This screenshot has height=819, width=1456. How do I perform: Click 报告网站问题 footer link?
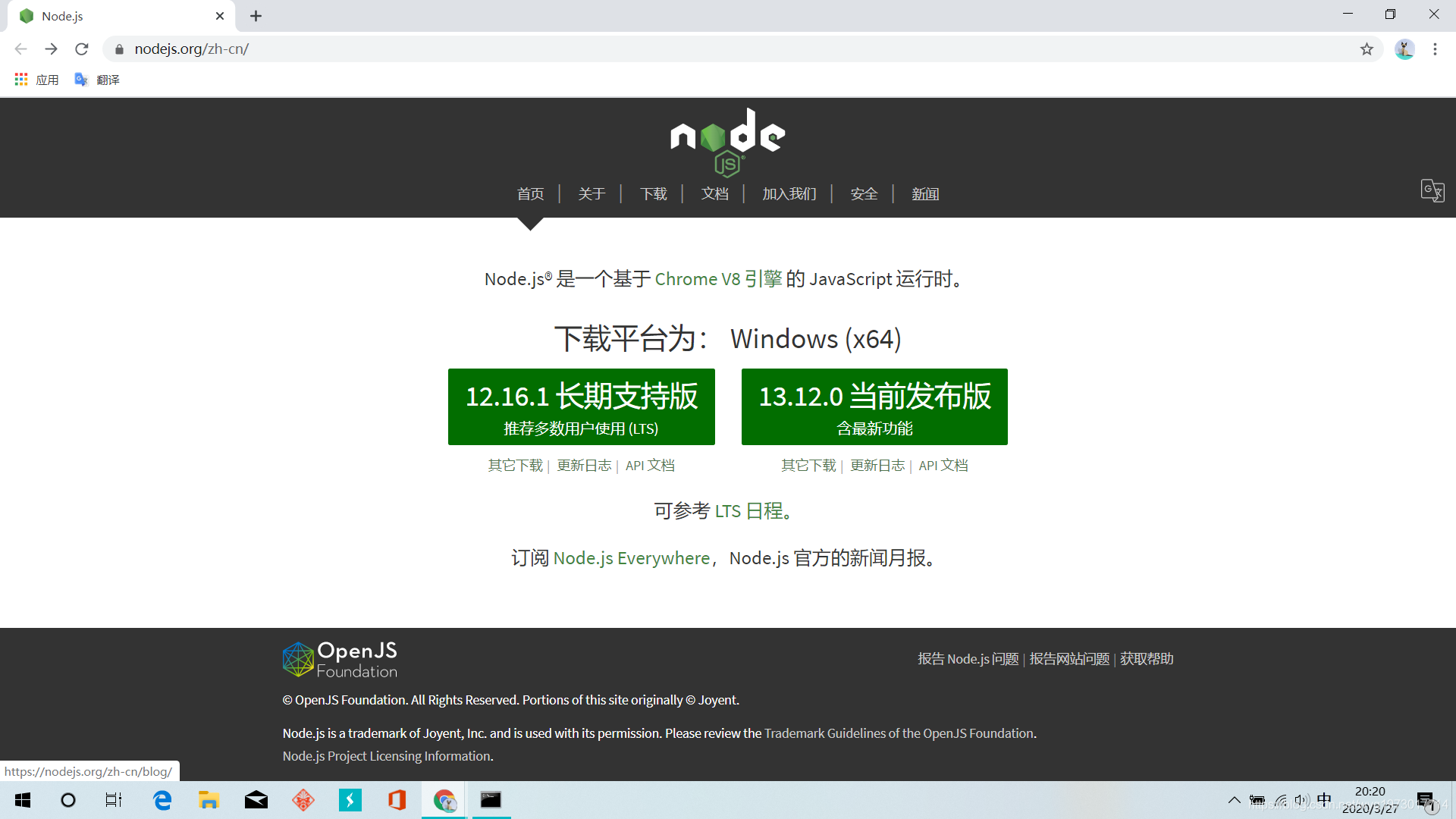[1069, 659]
